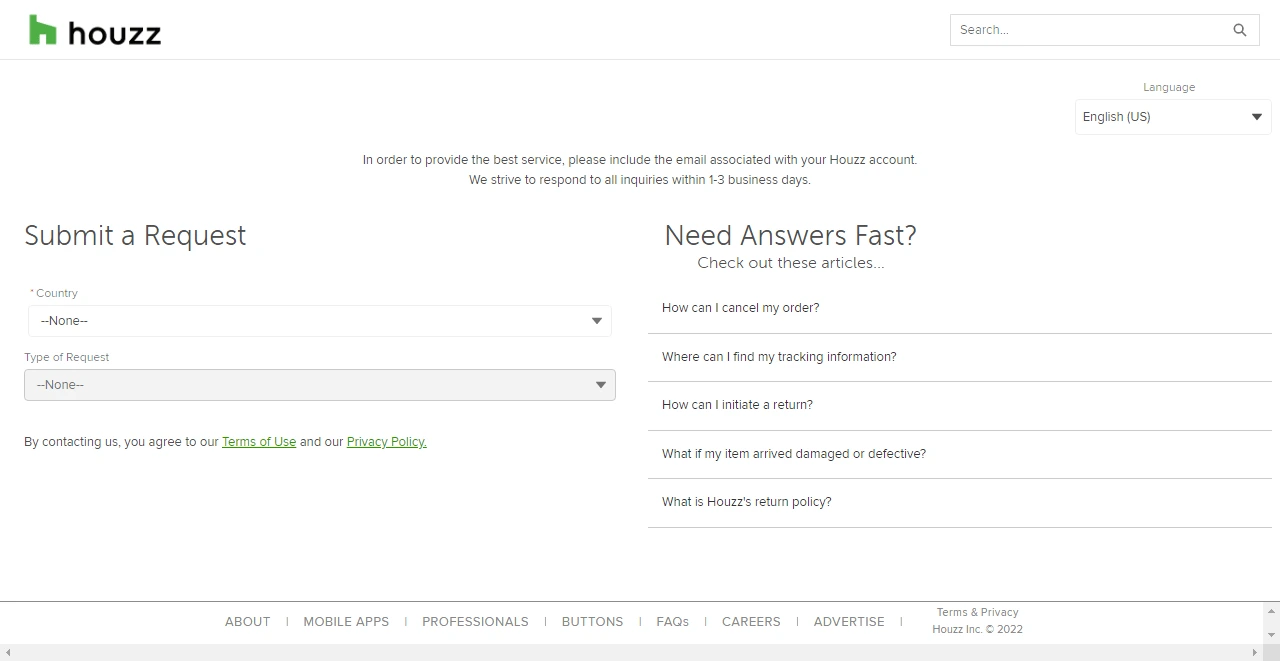This screenshot has width=1280, height=661.
Task: Open 'How can I cancel my order?' article
Action: coord(740,308)
